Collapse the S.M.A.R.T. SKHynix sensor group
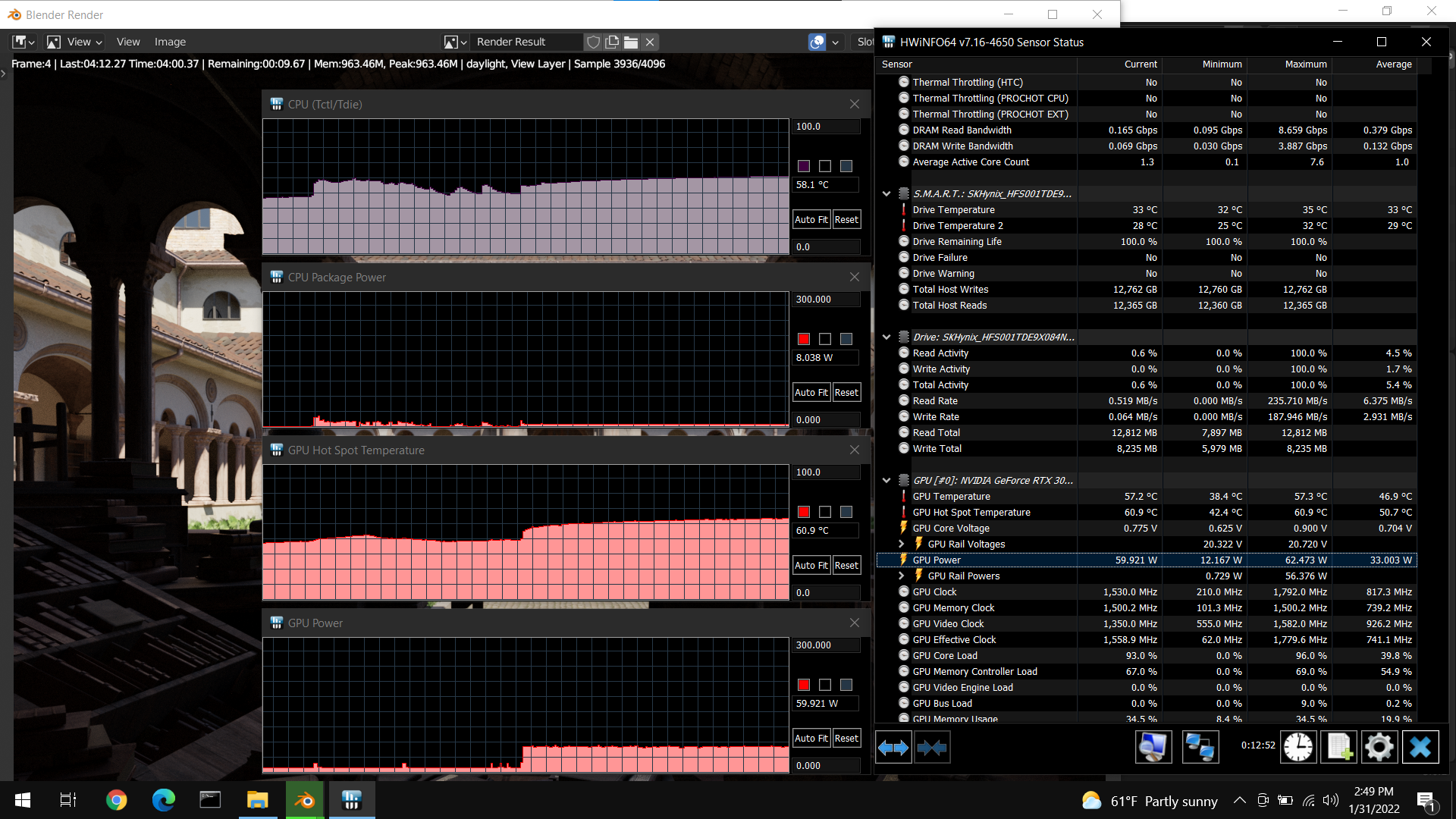This screenshot has width=1456, height=819. (886, 193)
